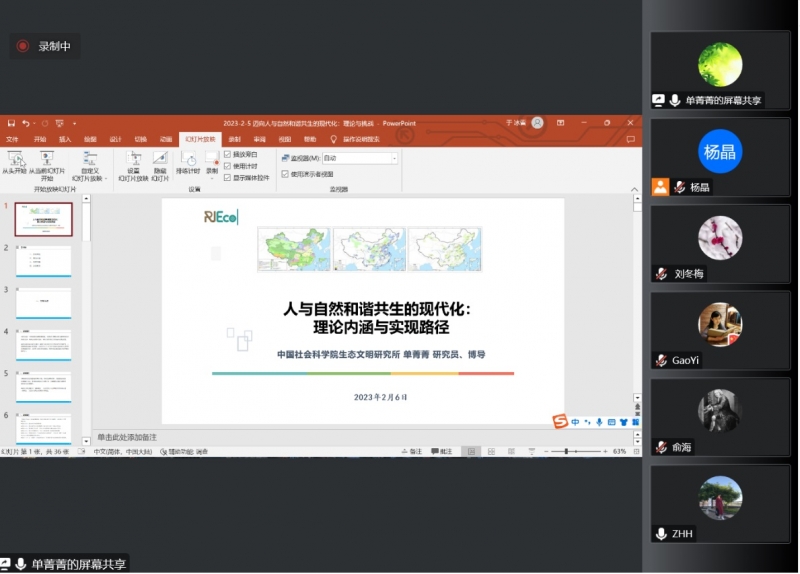Click the save icon in quick access toolbar

pos(11,123)
